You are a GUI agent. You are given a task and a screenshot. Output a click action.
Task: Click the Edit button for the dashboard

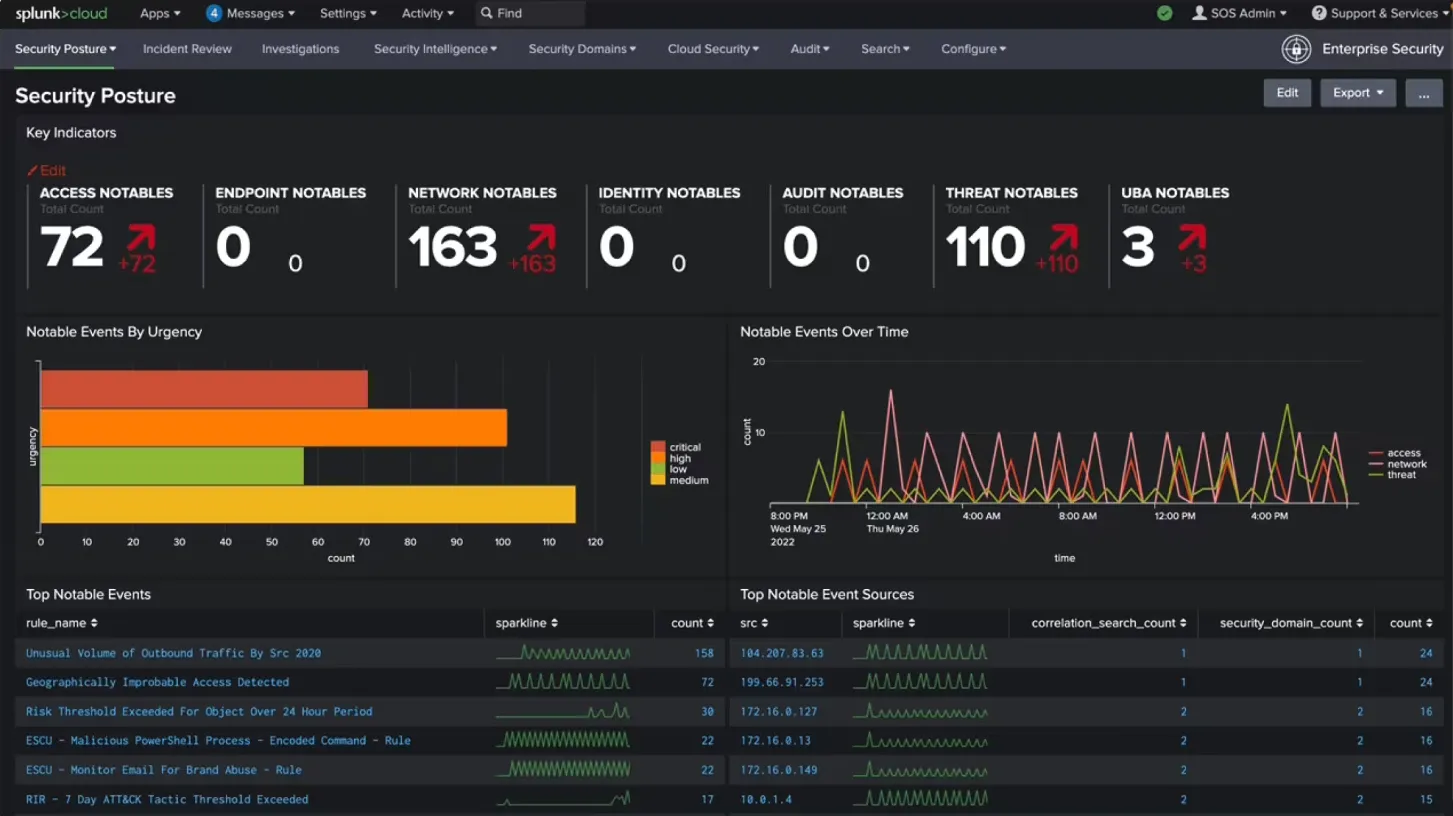(1286, 92)
